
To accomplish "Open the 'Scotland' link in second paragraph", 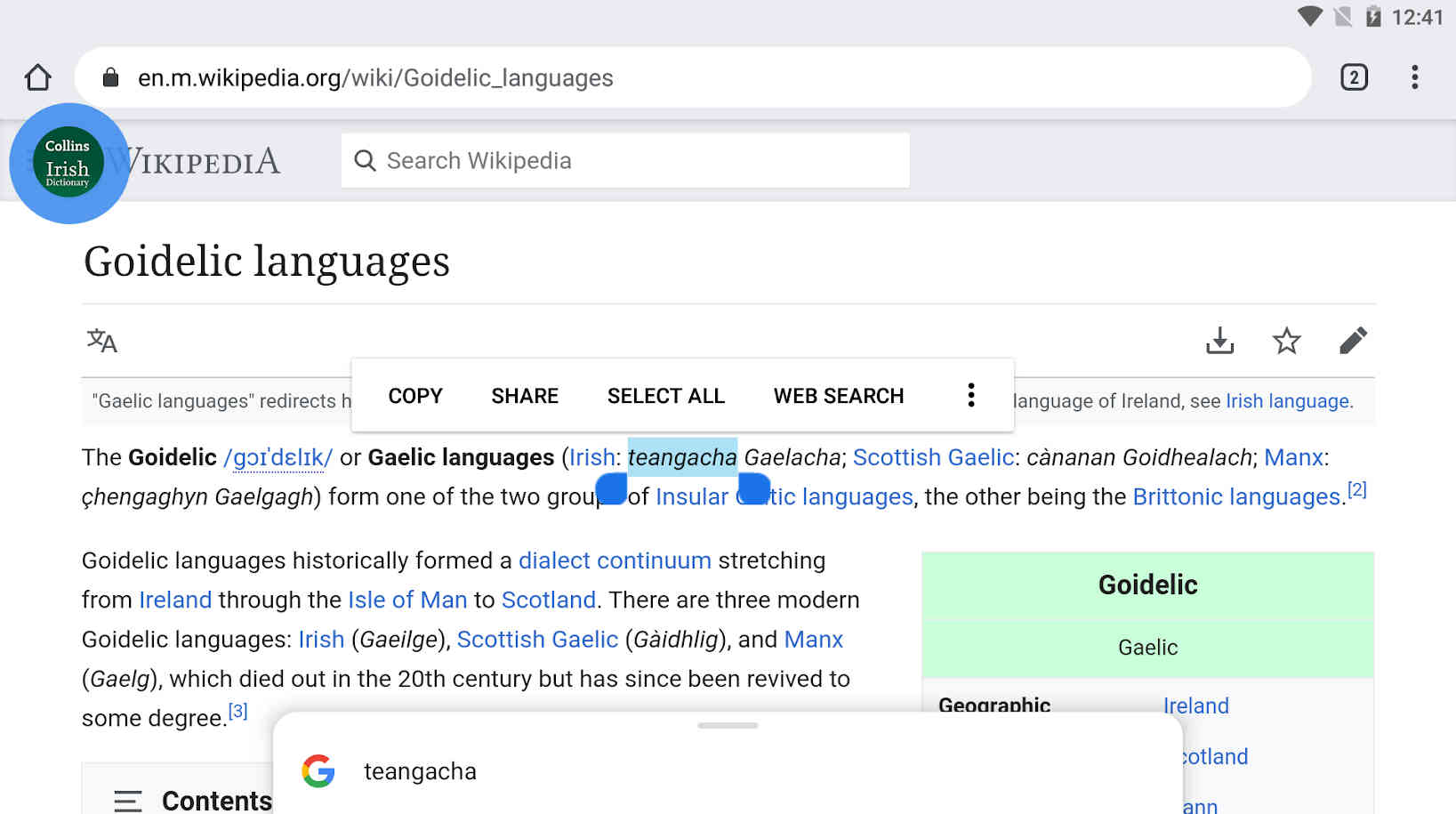I will coord(549,600).
